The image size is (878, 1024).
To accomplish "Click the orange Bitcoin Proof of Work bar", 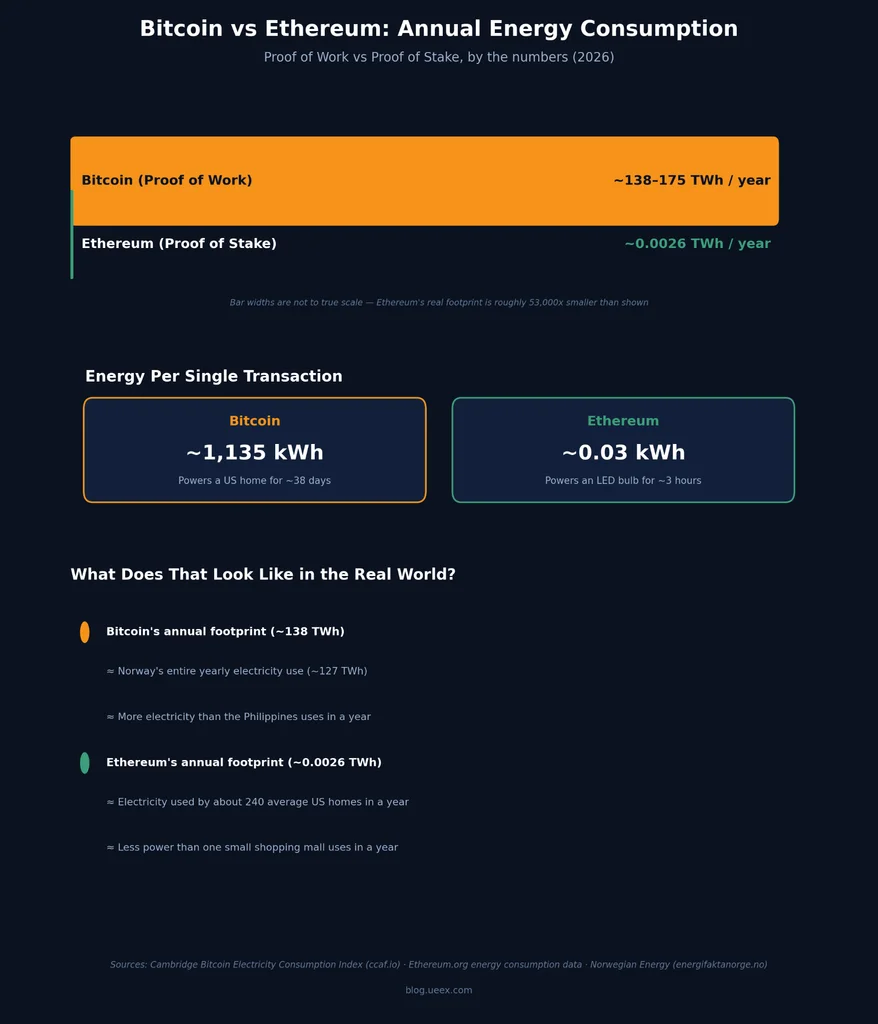I will 425,181.
